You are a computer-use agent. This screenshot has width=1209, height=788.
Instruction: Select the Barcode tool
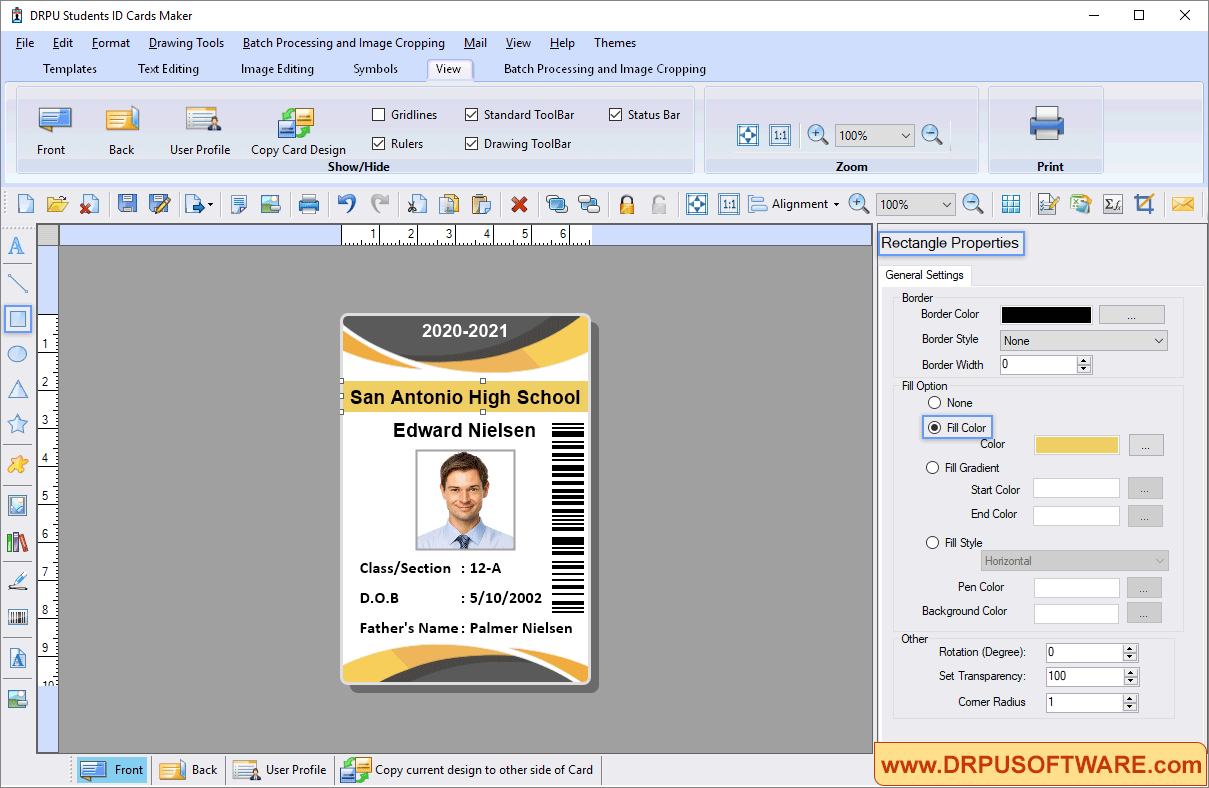tap(17, 617)
